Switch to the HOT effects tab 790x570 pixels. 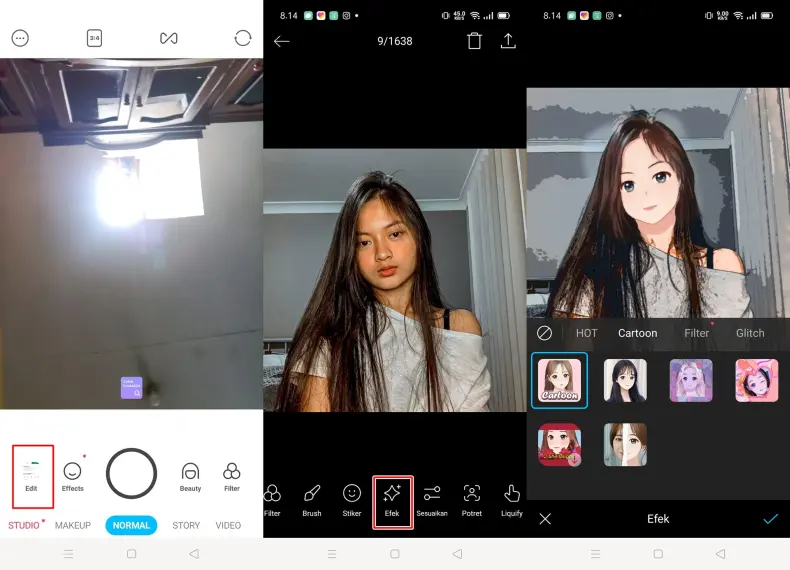[586, 333]
